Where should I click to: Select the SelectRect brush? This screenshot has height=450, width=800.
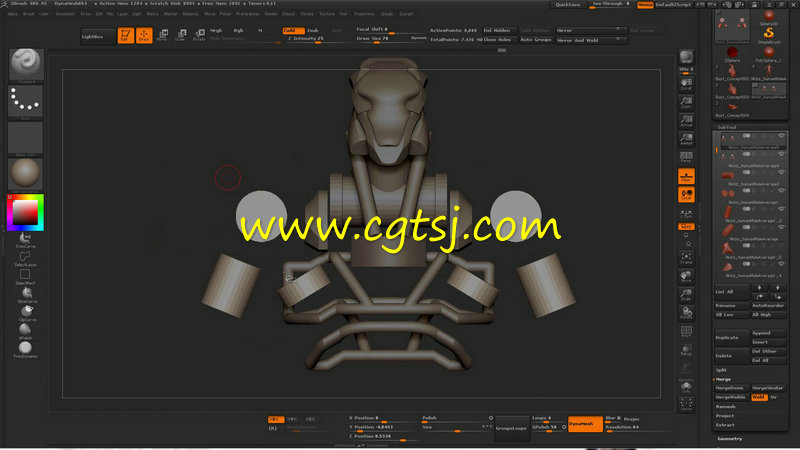[x=25, y=277]
